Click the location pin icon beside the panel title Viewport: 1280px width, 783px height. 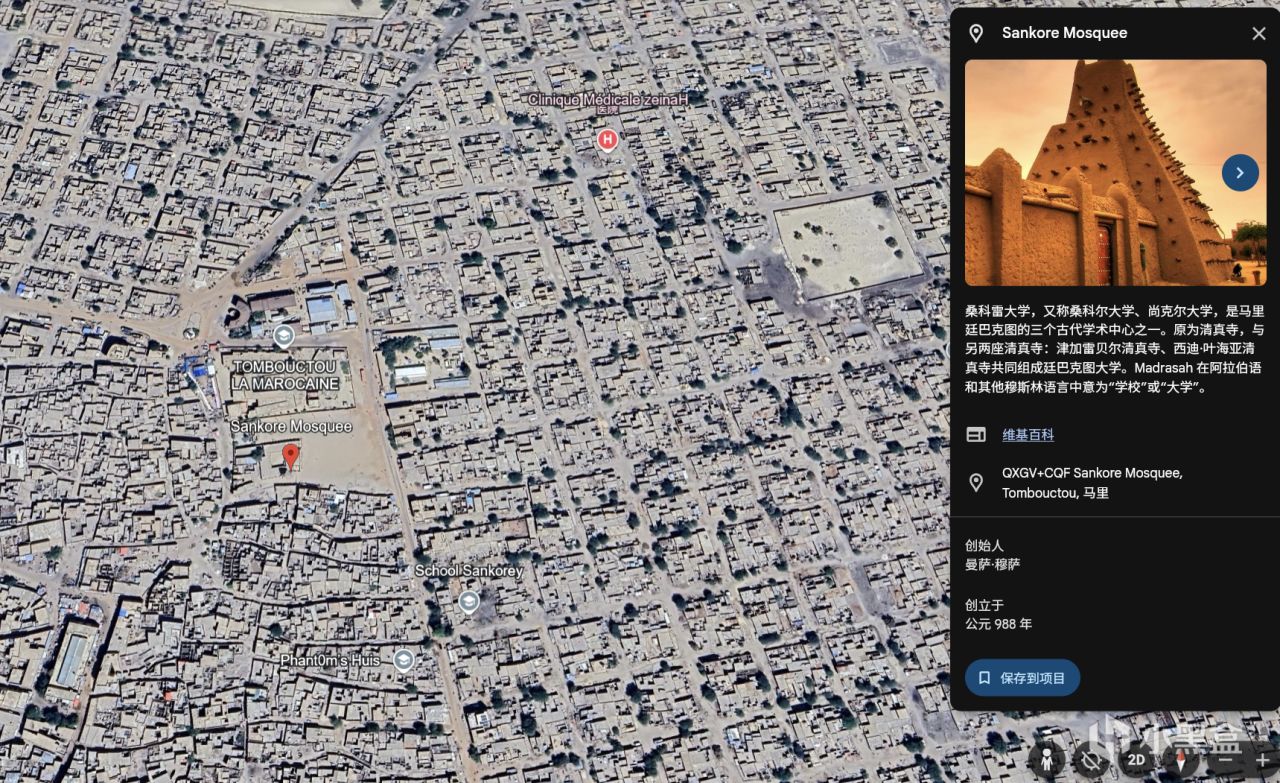(x=976, y=34)
